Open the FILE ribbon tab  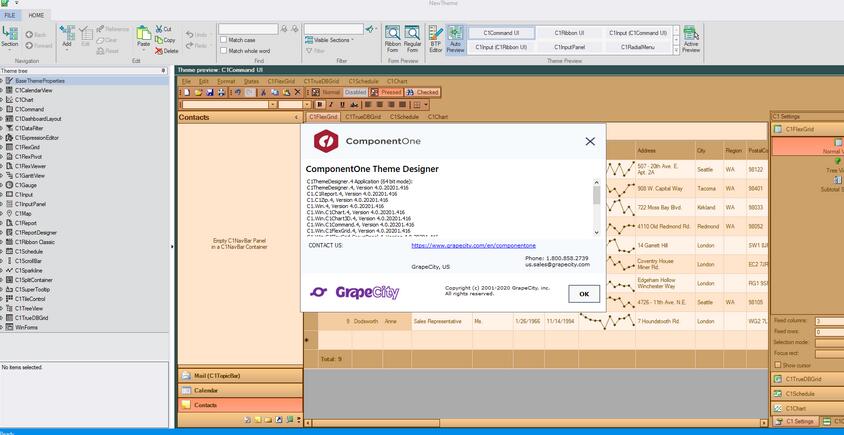pyautogui.click(x=10, y=16)
